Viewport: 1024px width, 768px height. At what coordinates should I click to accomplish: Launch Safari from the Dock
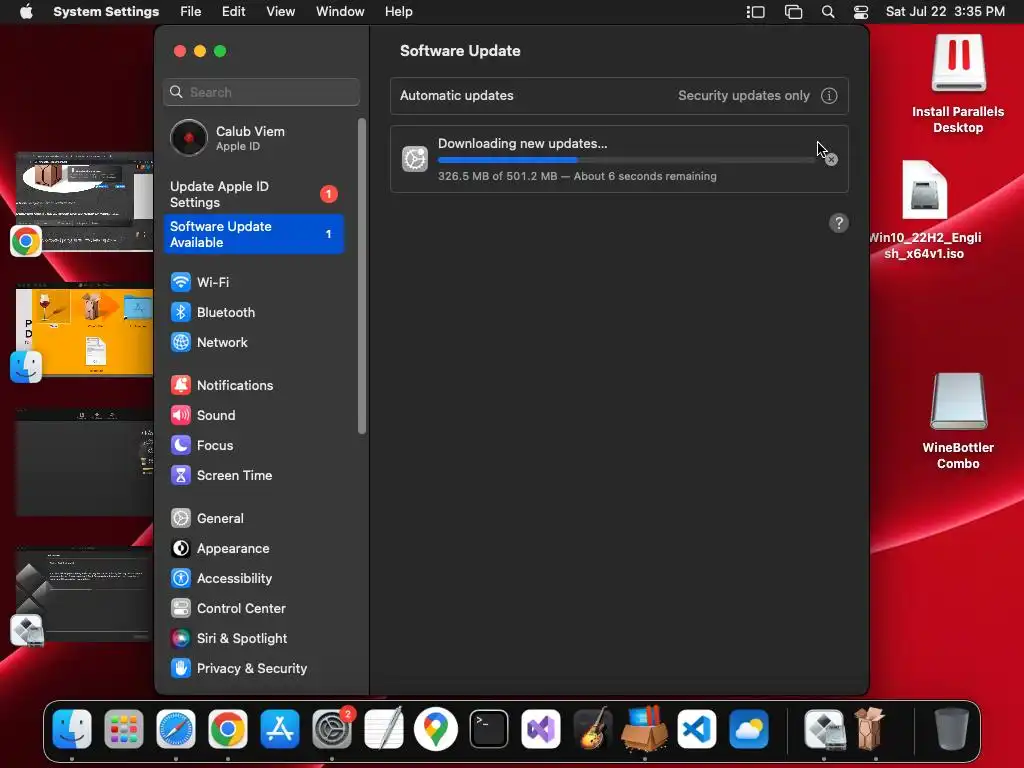(176, 729)
